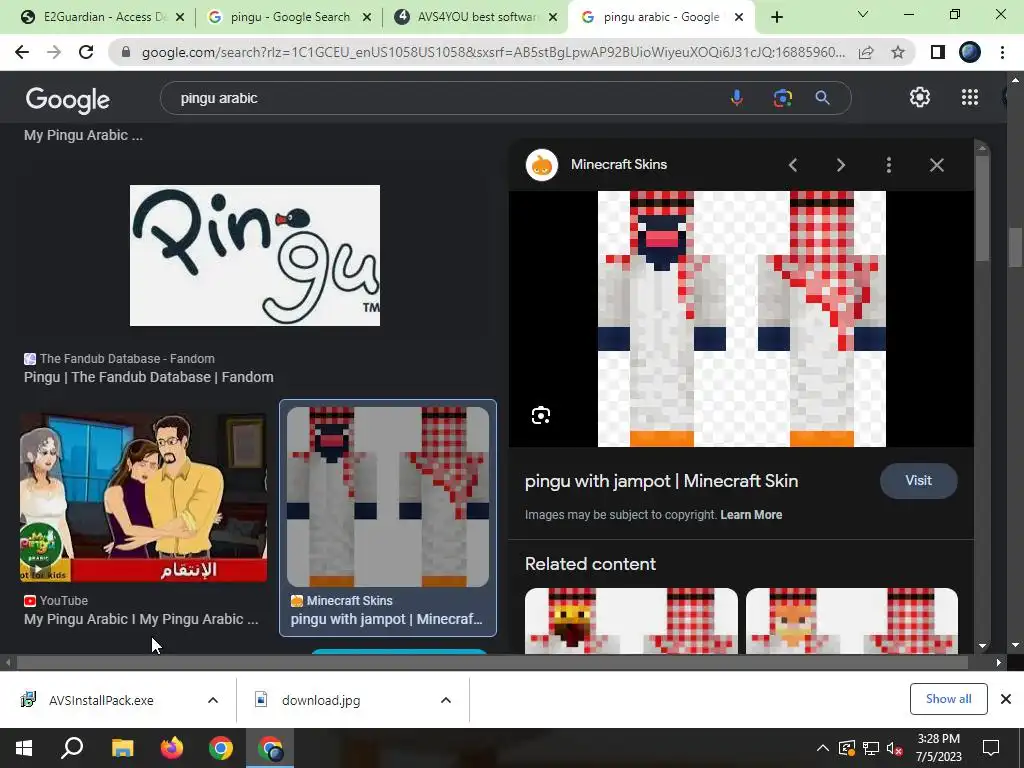Show next image in preview panel
The width and height of the screenshot is (1024, 768).
(x=840, y=165)
